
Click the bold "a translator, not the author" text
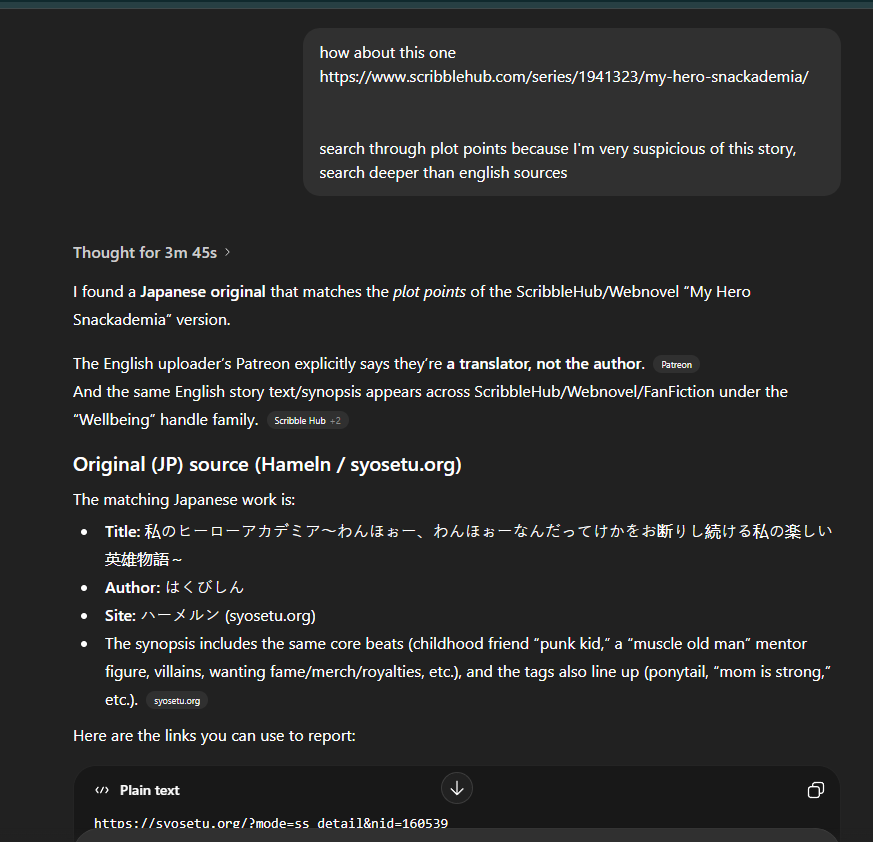point(545,363)
